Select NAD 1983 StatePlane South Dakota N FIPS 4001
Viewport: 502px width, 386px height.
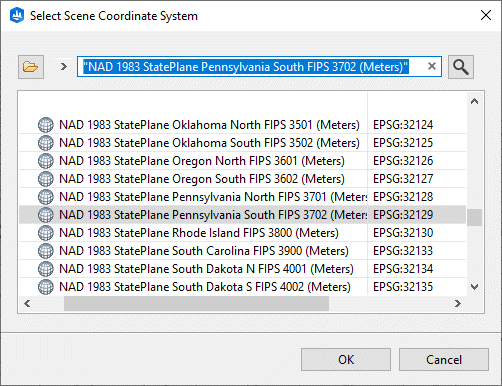(x=206, y=269)
